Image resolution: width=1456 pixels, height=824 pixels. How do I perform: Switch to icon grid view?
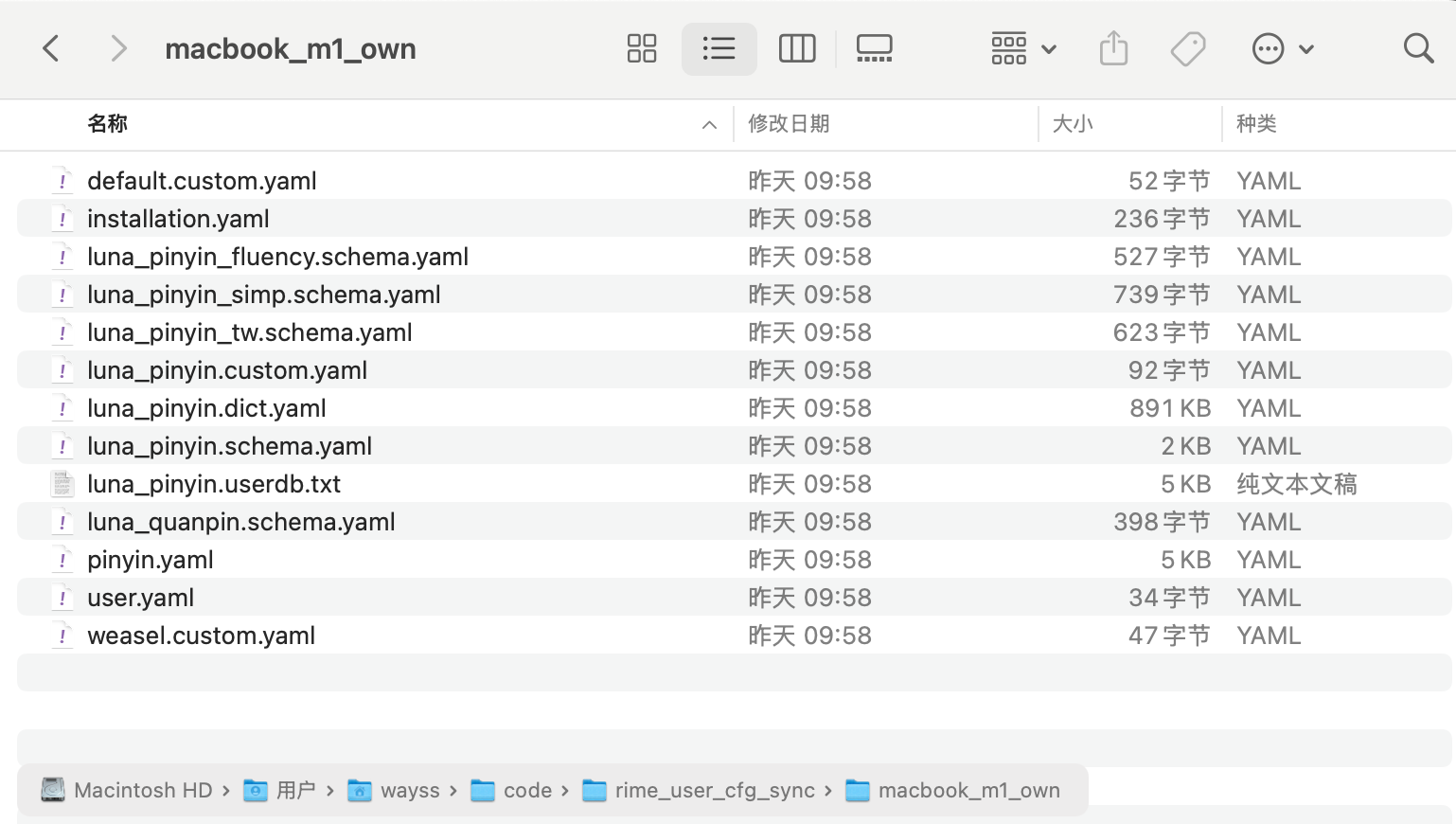642,48
